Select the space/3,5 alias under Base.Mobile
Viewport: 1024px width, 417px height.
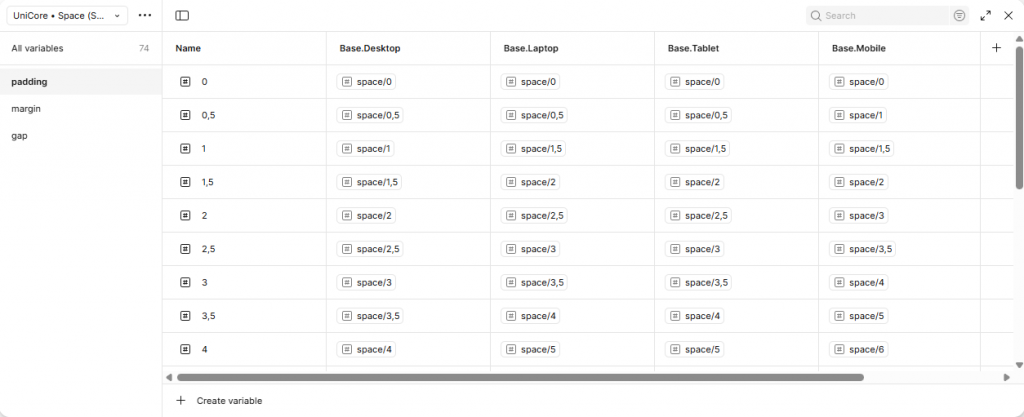(x=862, y=249)
